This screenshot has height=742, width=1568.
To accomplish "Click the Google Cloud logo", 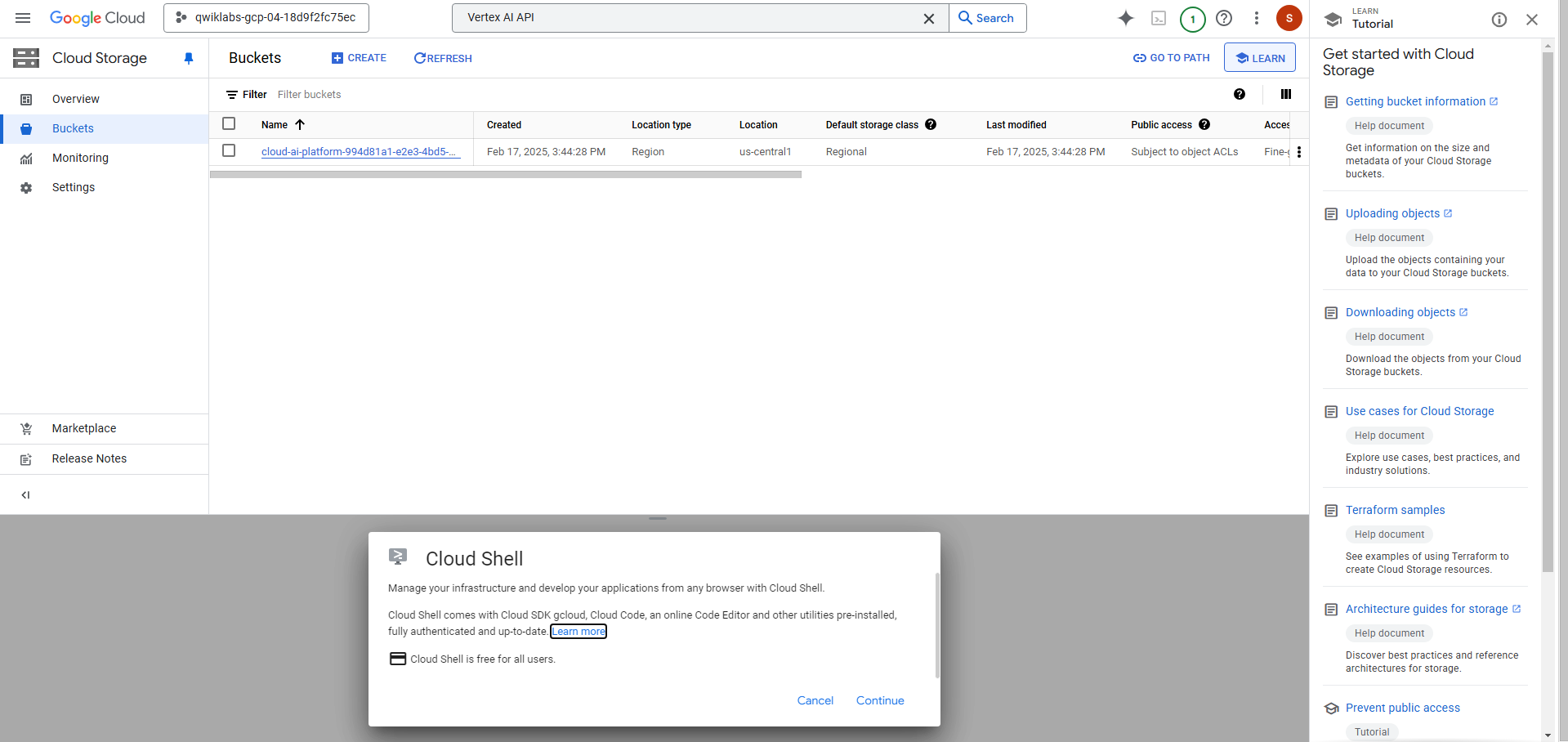I will pyautogui.click(x=97, y=18).
